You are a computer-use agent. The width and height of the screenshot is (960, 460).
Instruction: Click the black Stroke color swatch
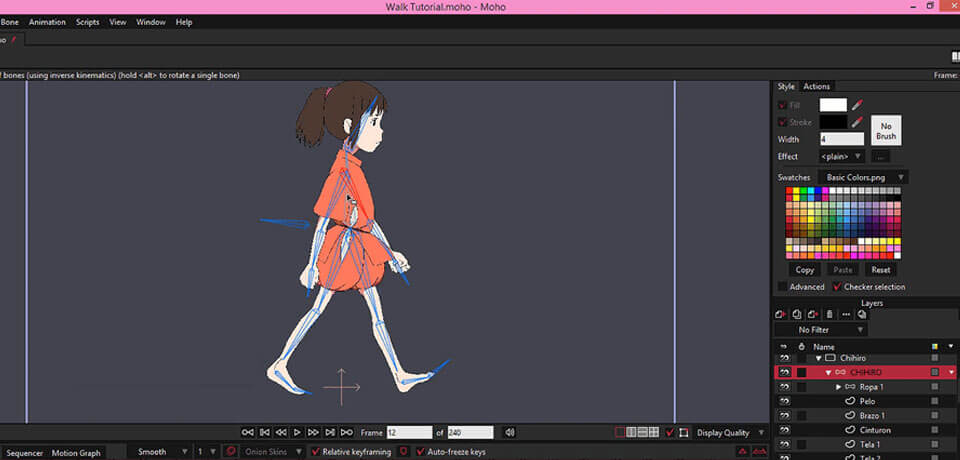833,122
